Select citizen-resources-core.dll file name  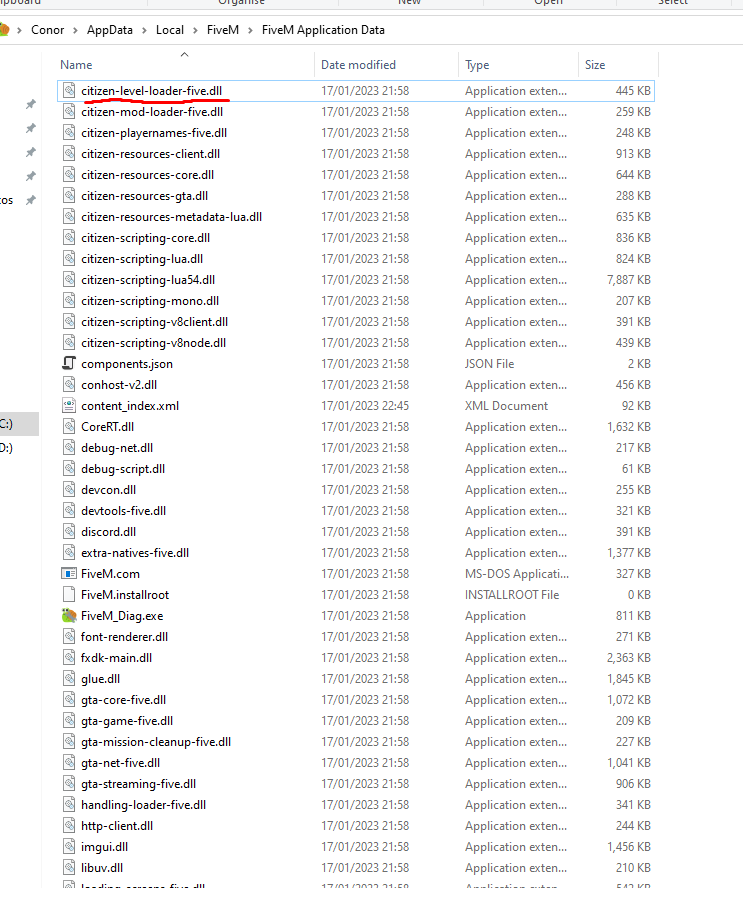point(148,175)
